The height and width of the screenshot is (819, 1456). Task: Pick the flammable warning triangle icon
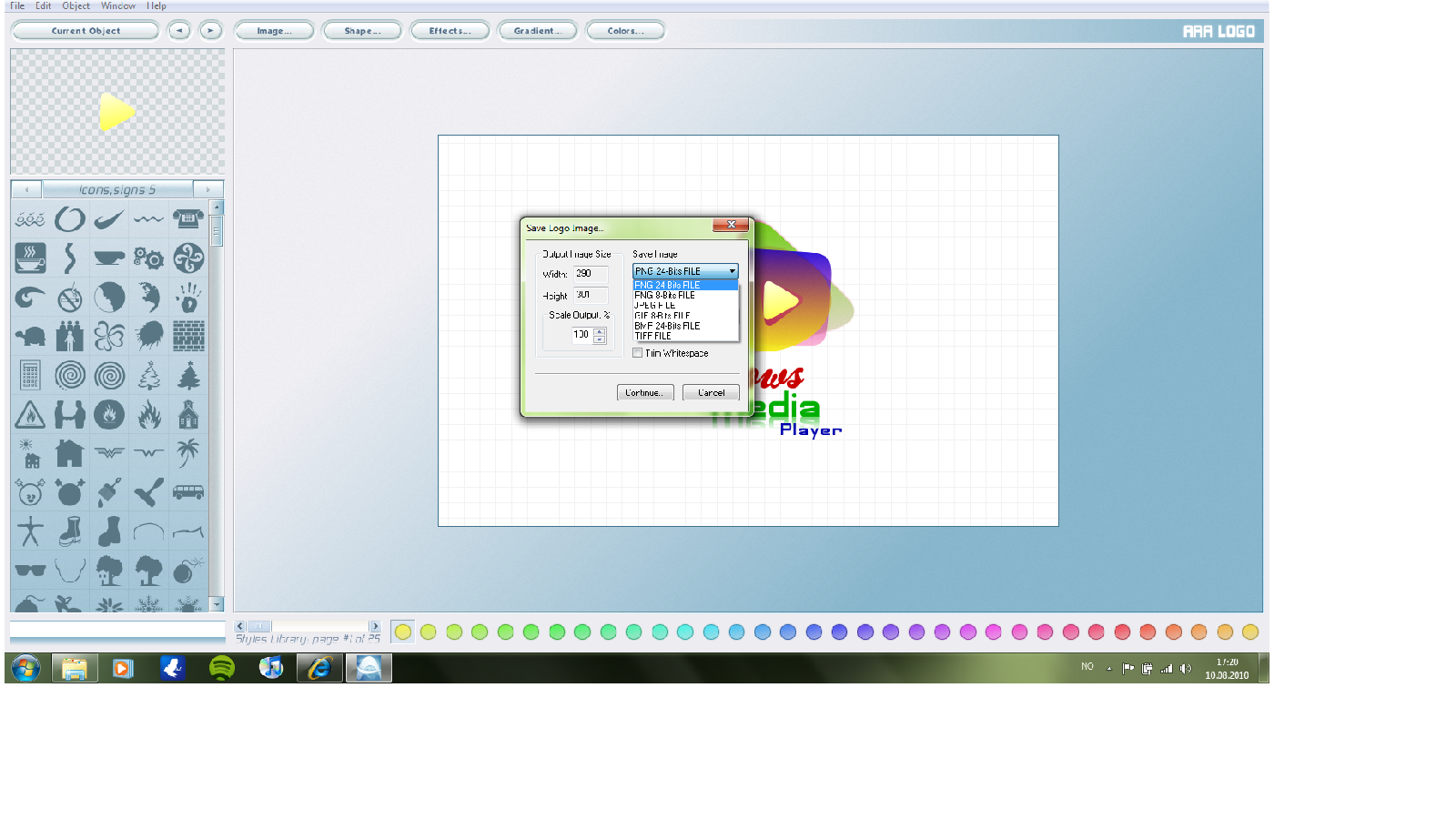(x=30, y=415)
